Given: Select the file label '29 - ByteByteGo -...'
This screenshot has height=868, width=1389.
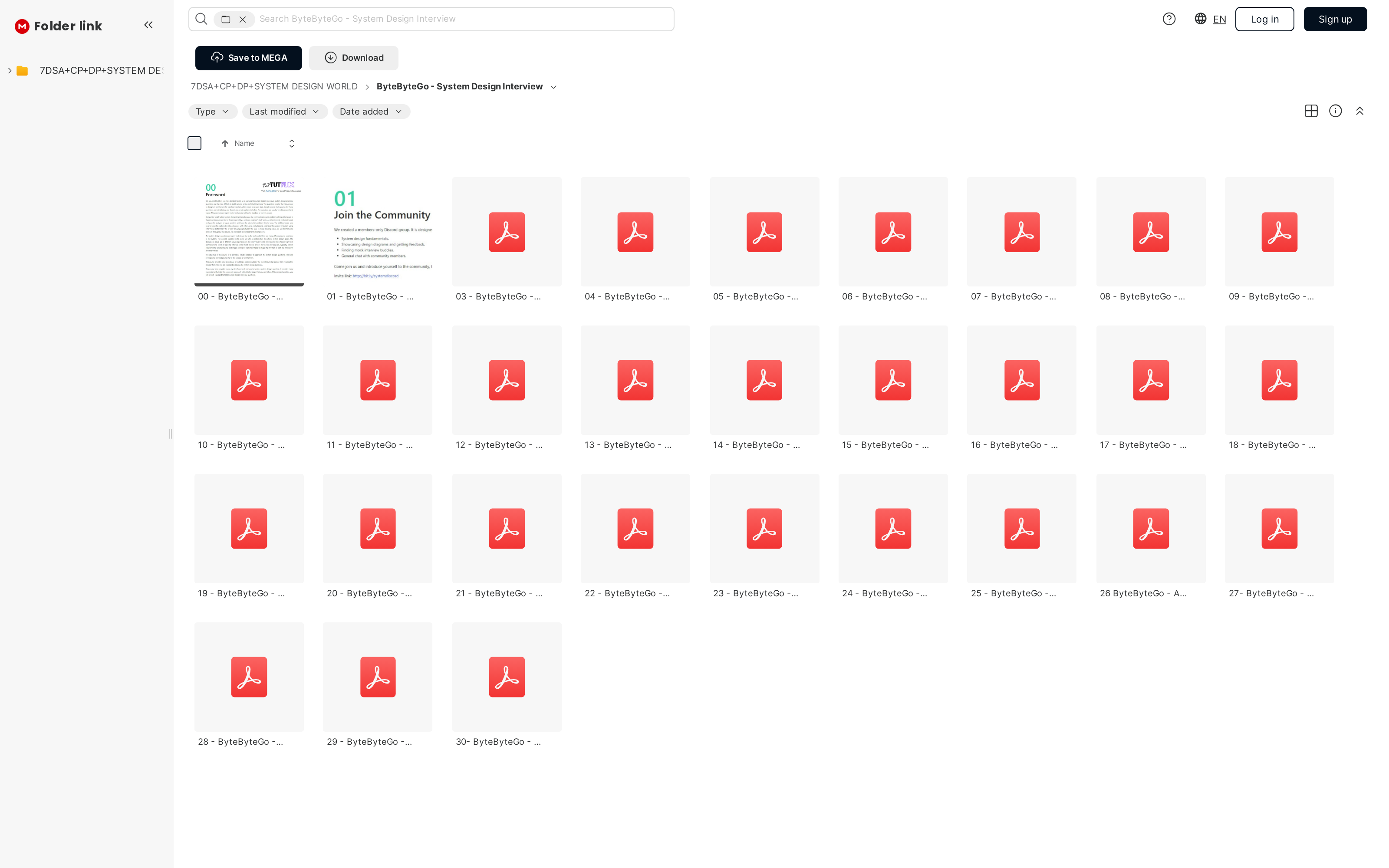Looking at the screenshot, I should pos(369,742).
